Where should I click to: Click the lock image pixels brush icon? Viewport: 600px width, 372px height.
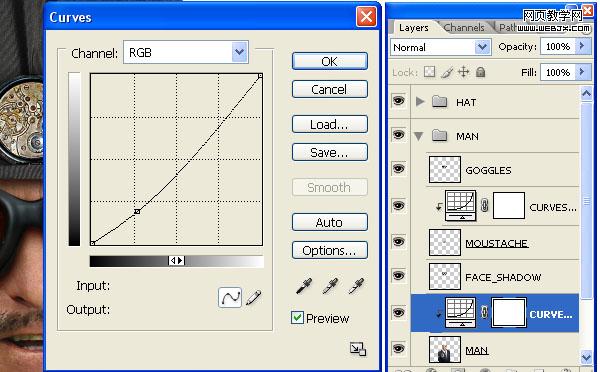coord(447,72)
